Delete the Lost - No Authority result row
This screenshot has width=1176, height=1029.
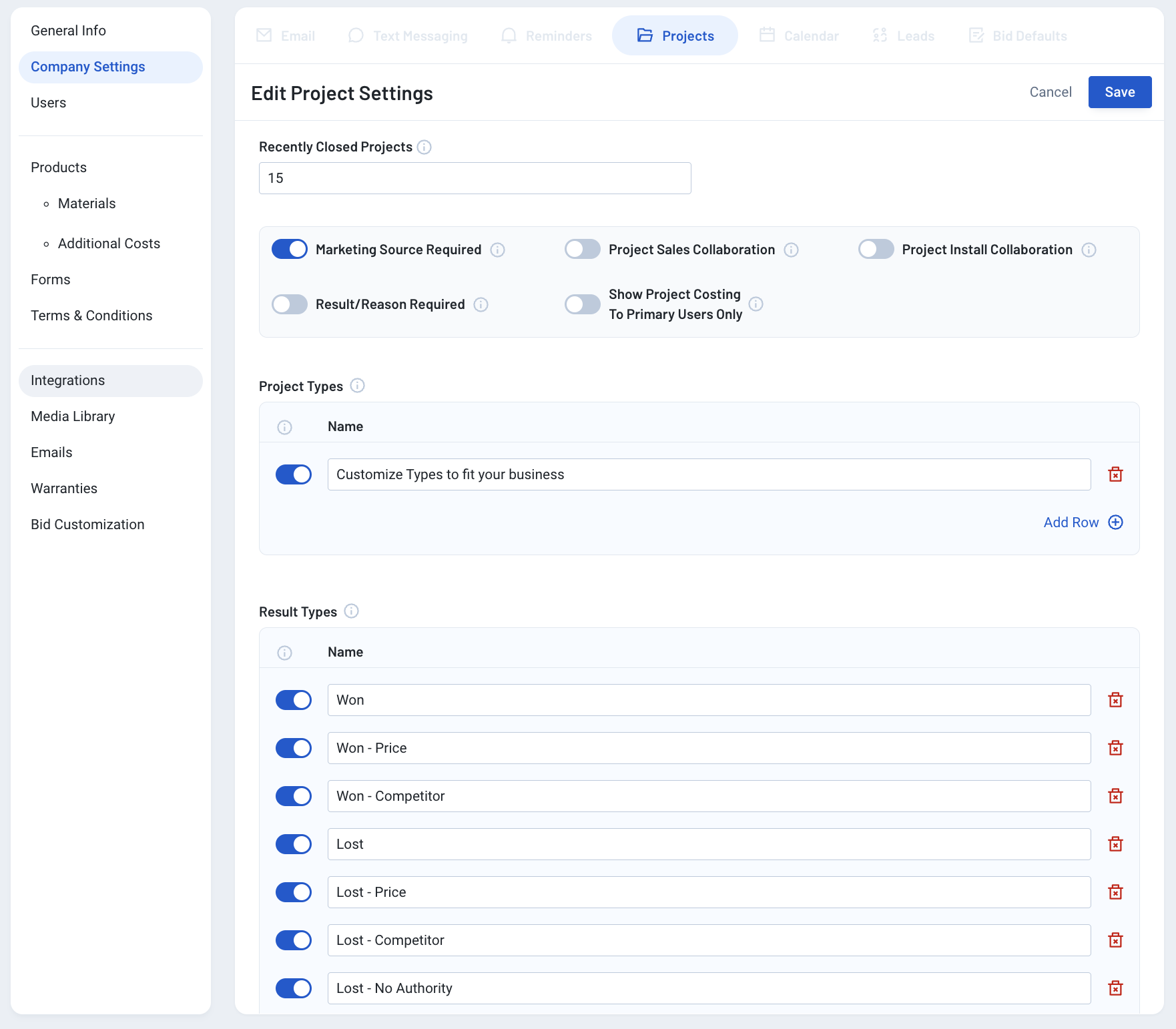pyautogui.click(x=1115, y=988)
